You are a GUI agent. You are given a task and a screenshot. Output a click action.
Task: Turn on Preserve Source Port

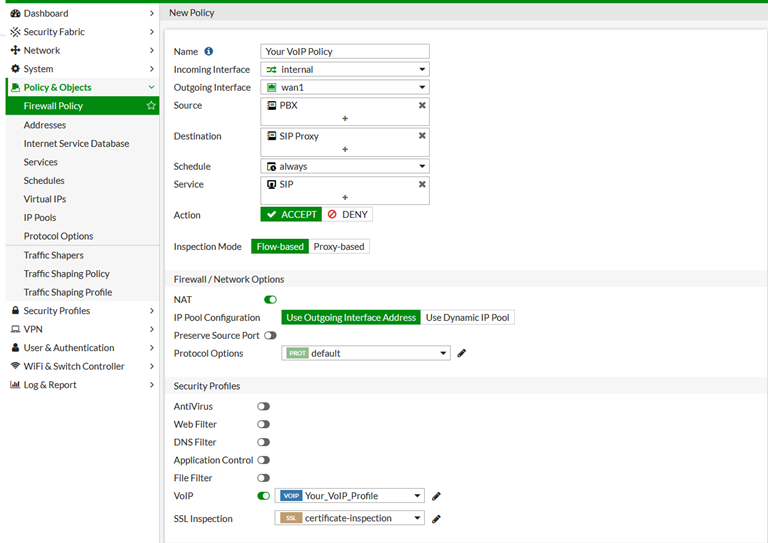pos(270,335)
